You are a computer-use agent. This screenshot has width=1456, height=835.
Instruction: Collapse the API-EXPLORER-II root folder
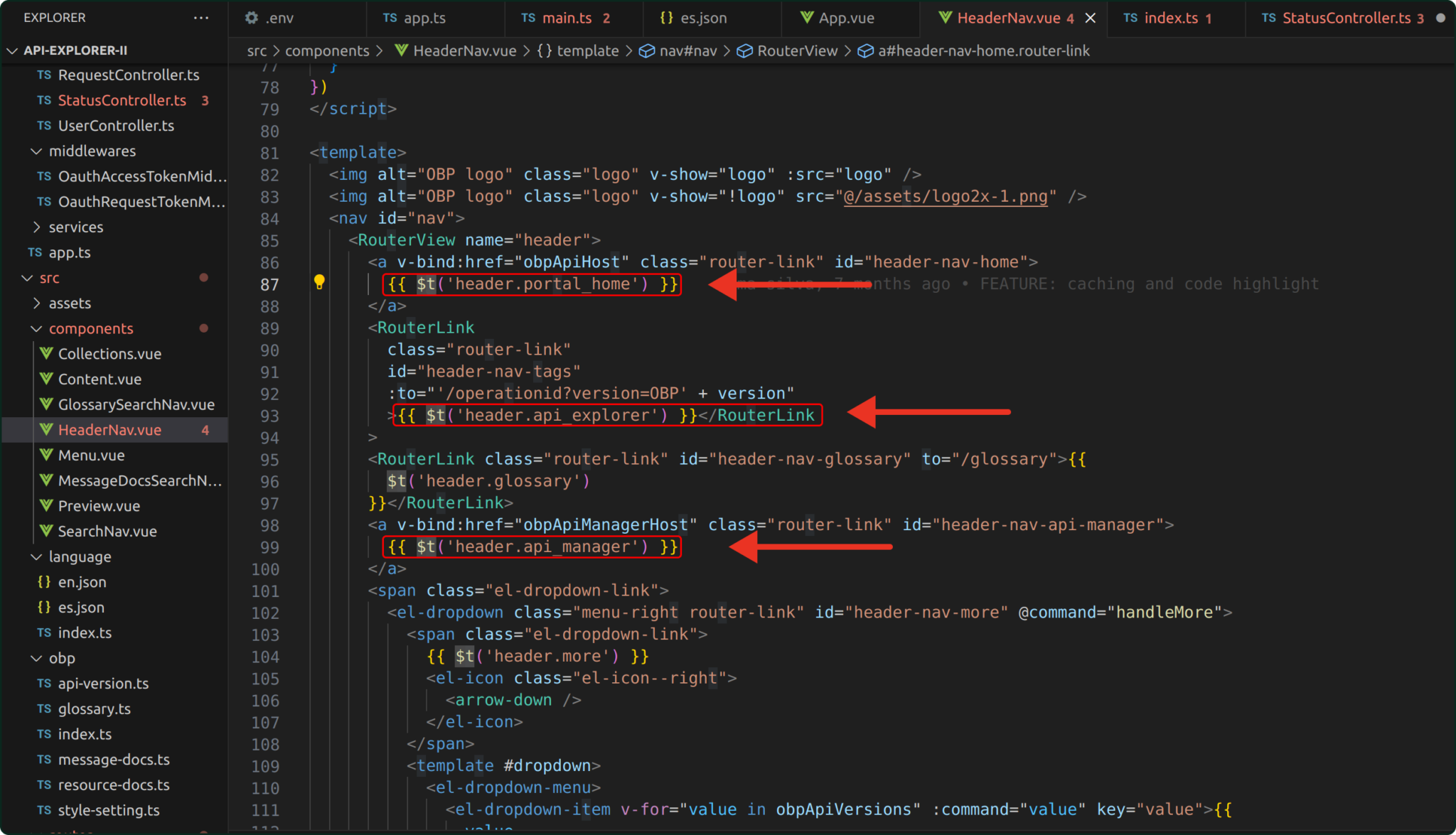click(12, 50)
